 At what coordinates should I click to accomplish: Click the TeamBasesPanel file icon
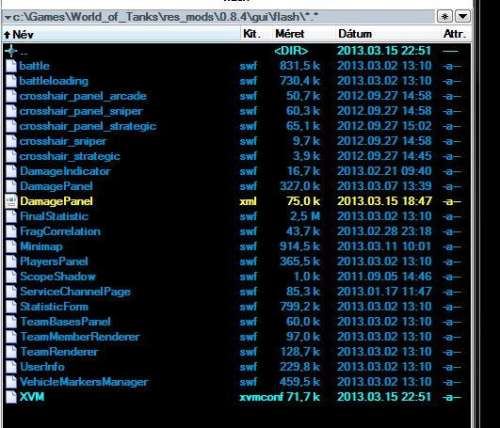coord(11,322)
